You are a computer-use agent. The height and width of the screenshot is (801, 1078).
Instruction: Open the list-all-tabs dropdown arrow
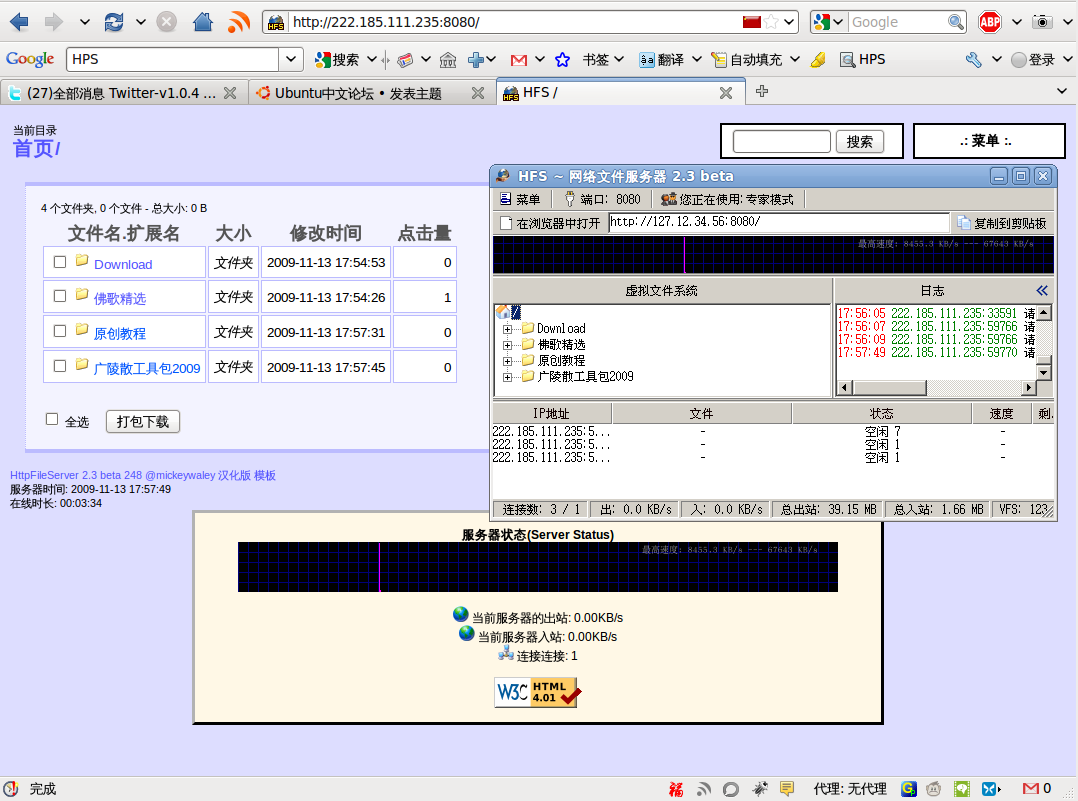pos(1062,91)
